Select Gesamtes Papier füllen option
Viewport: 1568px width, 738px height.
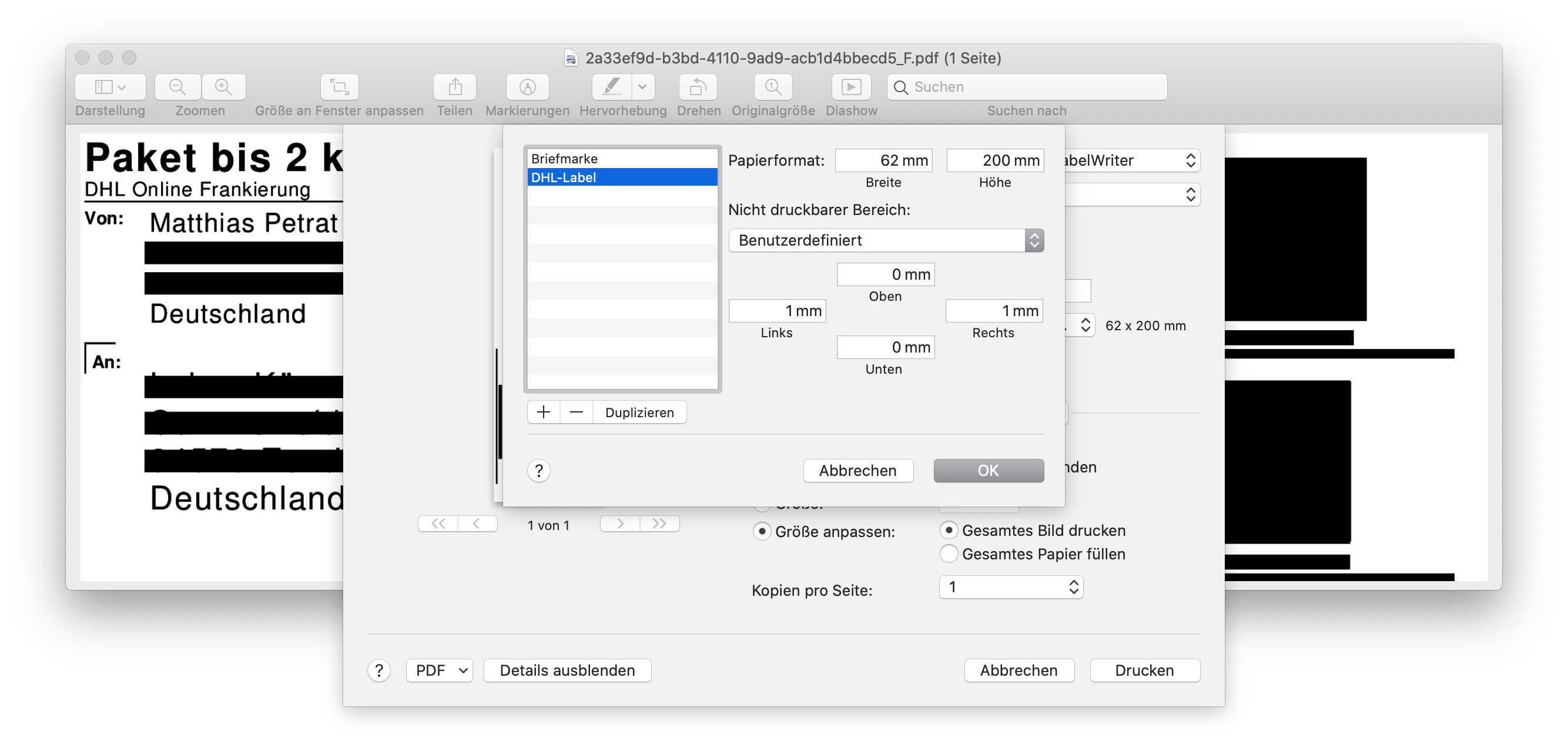949,553
